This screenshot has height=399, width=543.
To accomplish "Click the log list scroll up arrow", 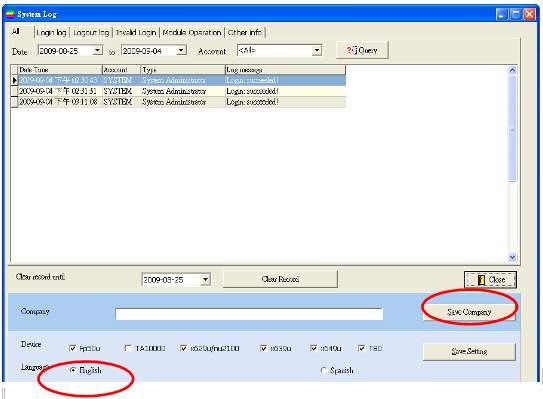I will coord(512,70).
